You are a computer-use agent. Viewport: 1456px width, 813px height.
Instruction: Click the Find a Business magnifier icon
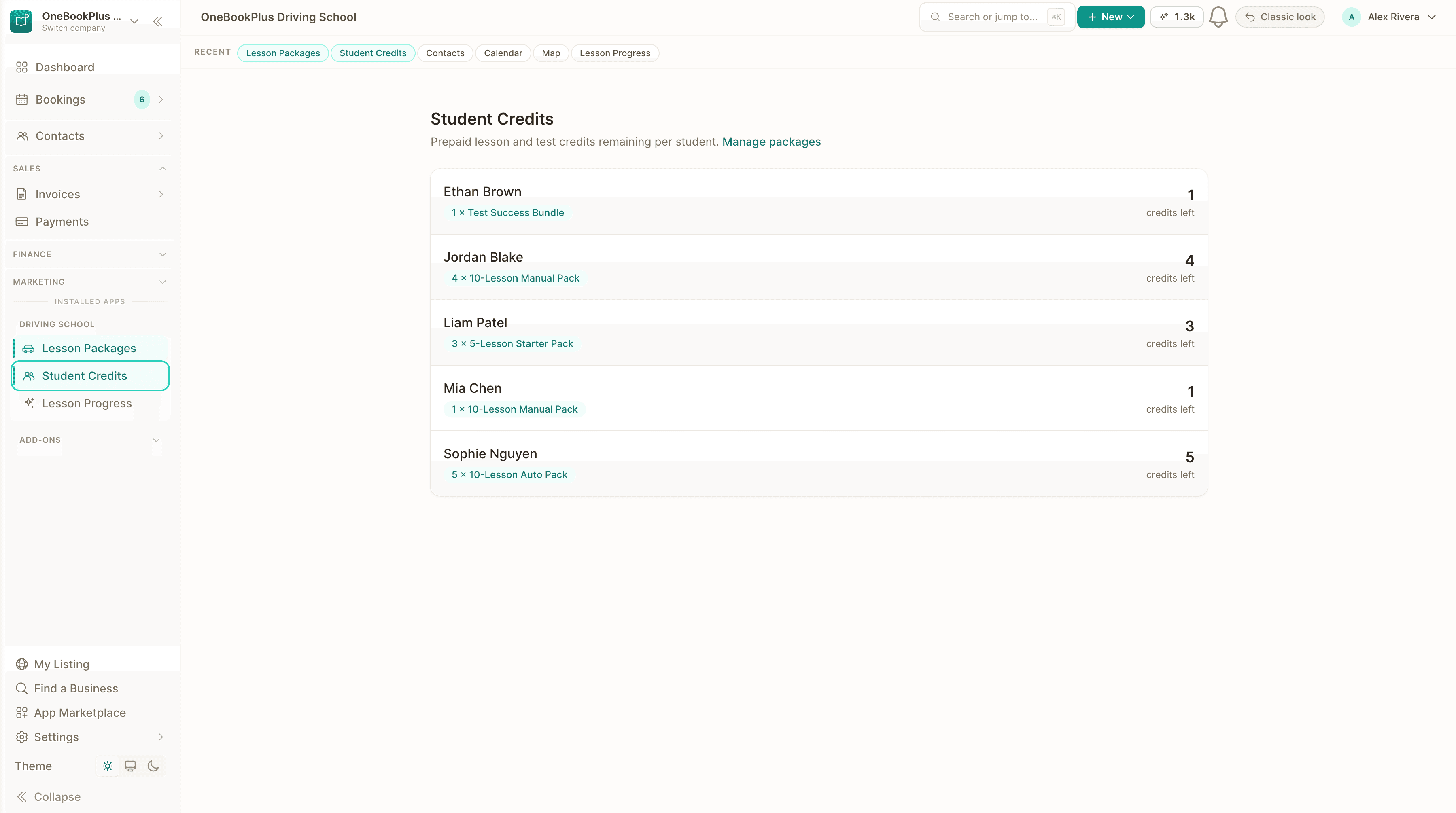tap(21, 689)
